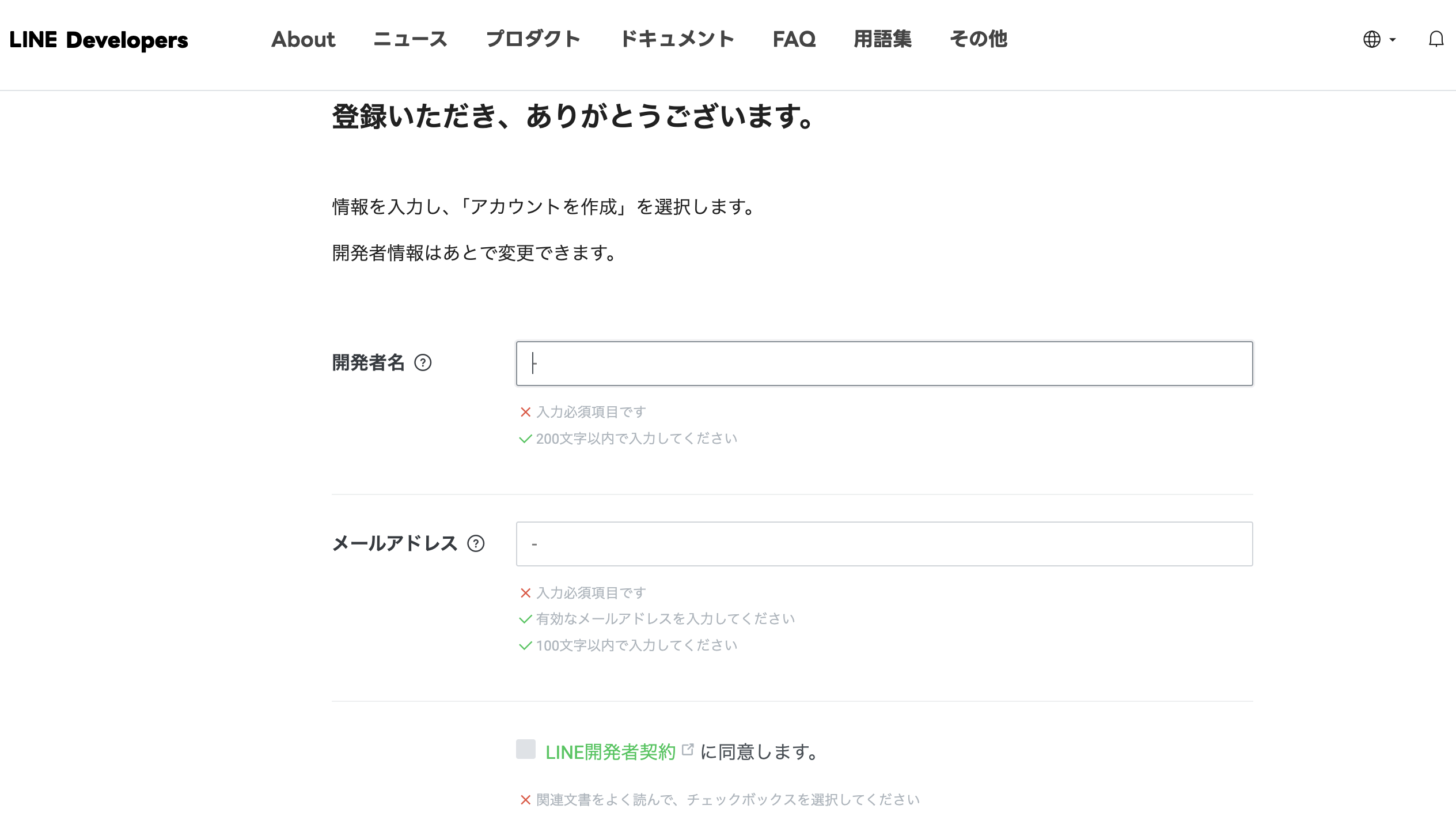Open the FAQ navigation item
The image size is (1456, 824).
[795, 39]
